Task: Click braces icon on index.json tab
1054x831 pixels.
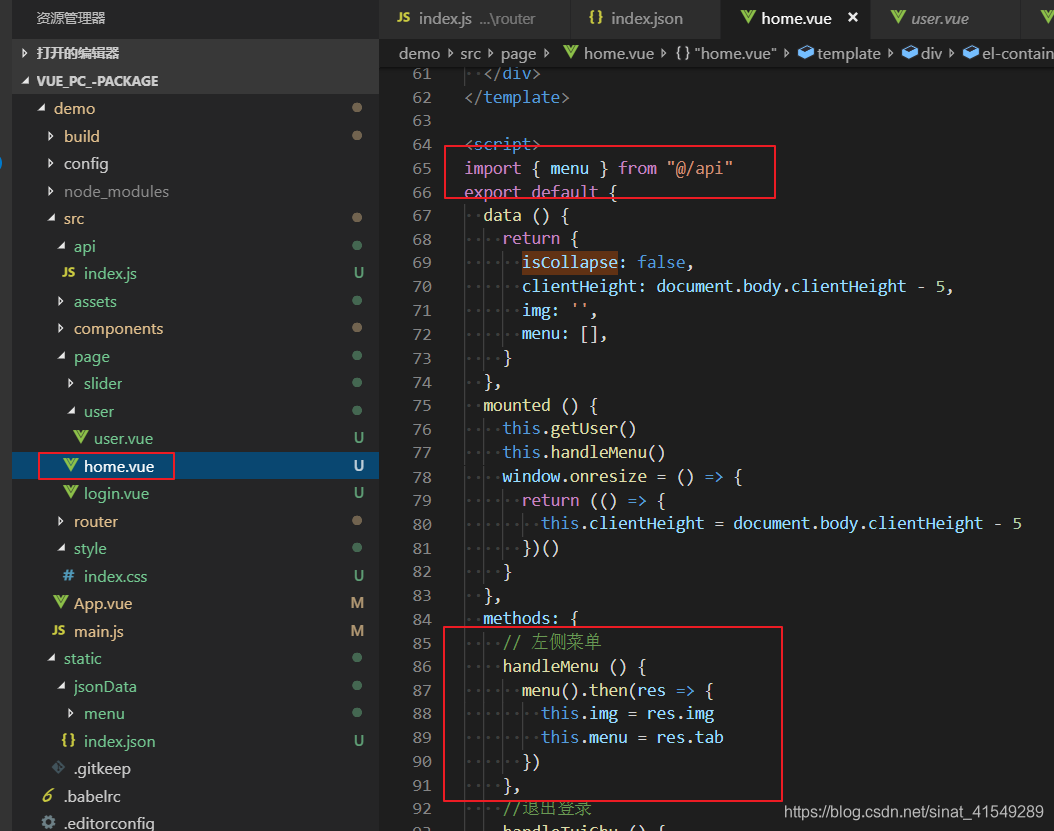Action: [x=596, y=17]
